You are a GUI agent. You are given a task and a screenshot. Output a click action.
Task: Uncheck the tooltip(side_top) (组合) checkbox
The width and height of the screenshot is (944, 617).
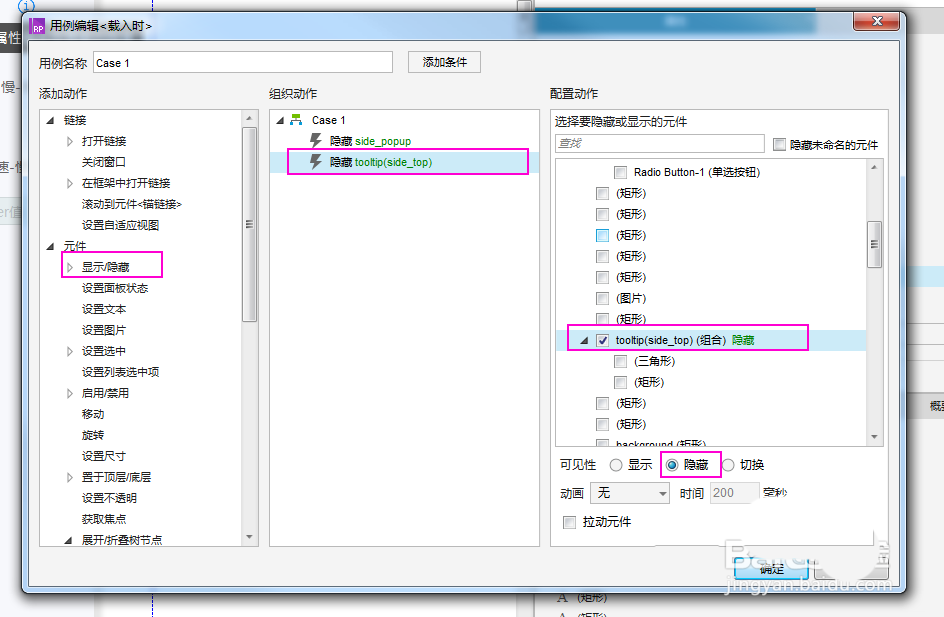[602, 338]
